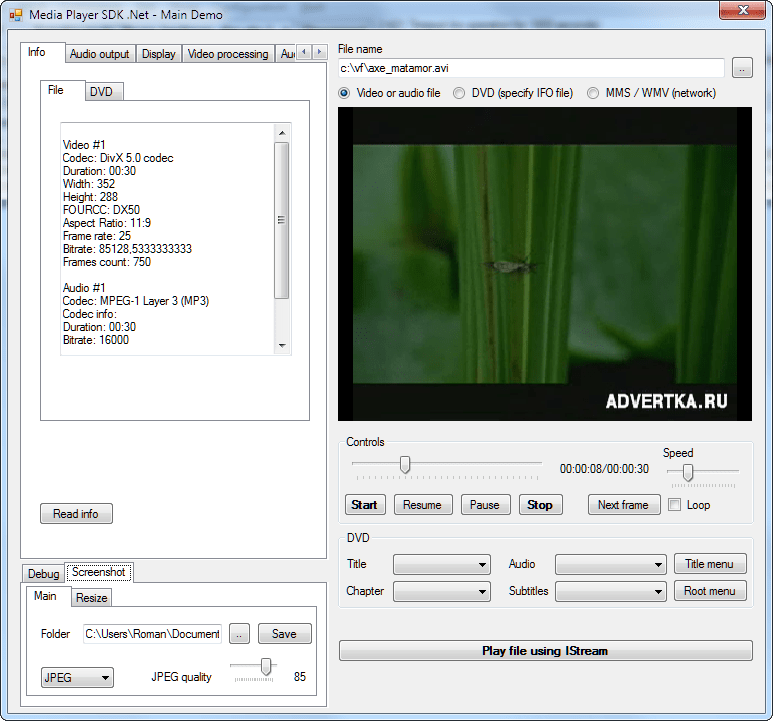This screenshot has width=773, height=721.
Task: Open the DVD Title dropdown
Action: point(441,564)
